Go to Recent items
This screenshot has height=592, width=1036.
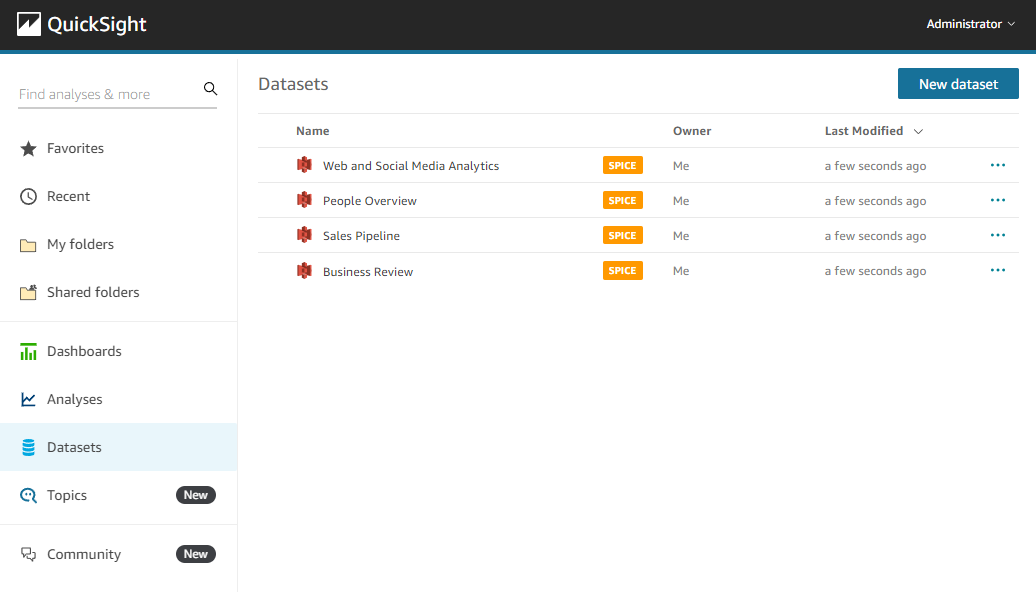click(x=68, y=196)
